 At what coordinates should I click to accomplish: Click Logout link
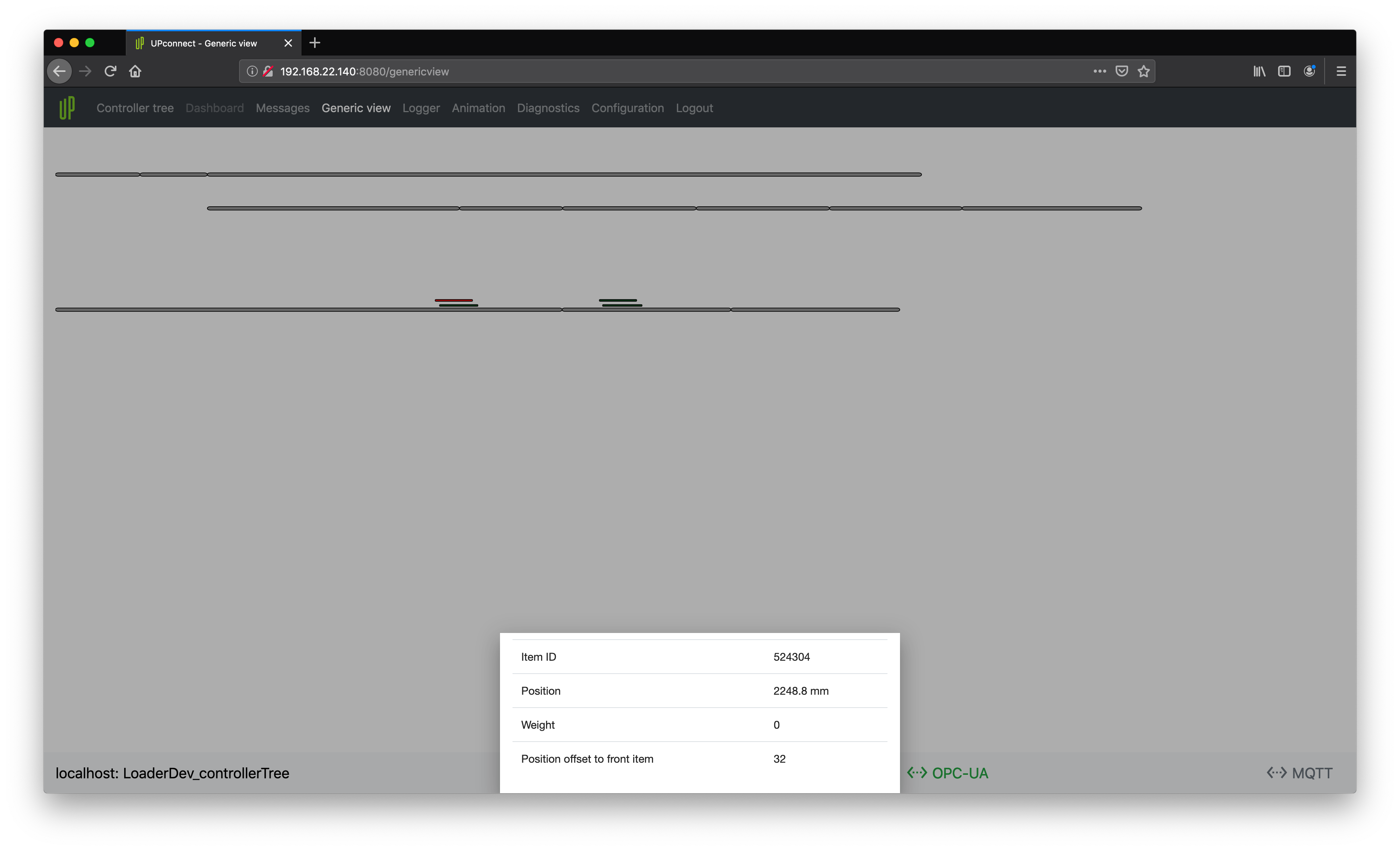tap(694, 108)
